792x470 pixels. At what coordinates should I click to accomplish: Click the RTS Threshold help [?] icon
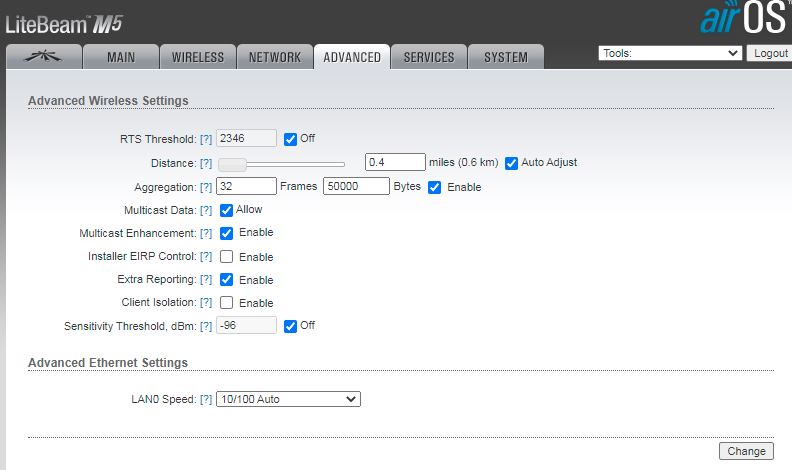(206, 139)
